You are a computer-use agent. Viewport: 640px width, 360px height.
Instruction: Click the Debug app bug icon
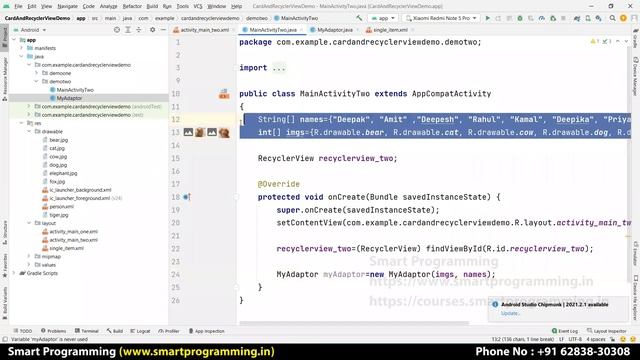pyautogui.click(x=520, y=18)
